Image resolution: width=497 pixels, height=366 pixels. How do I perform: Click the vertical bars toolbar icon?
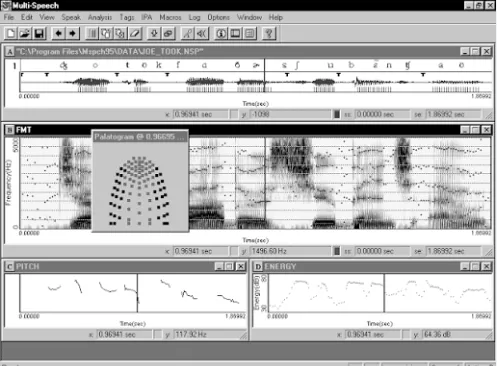93,33
